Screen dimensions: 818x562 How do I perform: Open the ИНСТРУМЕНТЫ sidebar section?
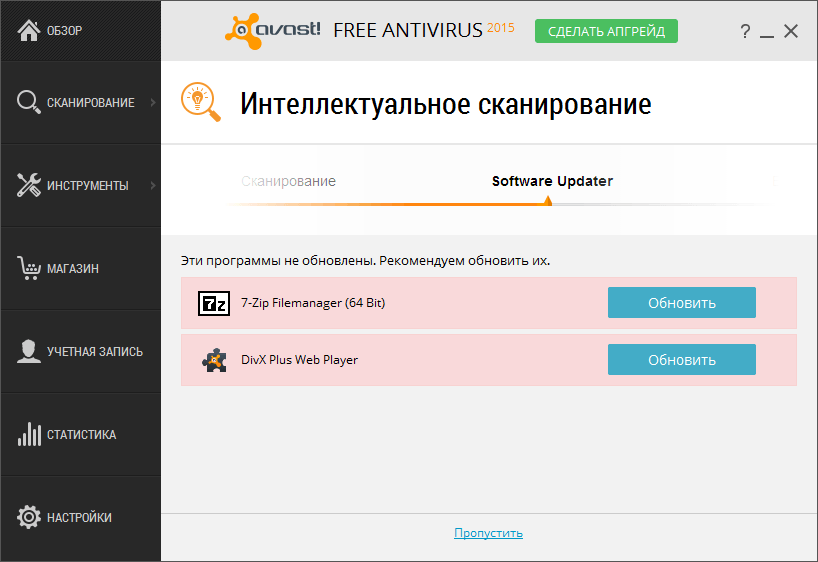coord(80,185)
